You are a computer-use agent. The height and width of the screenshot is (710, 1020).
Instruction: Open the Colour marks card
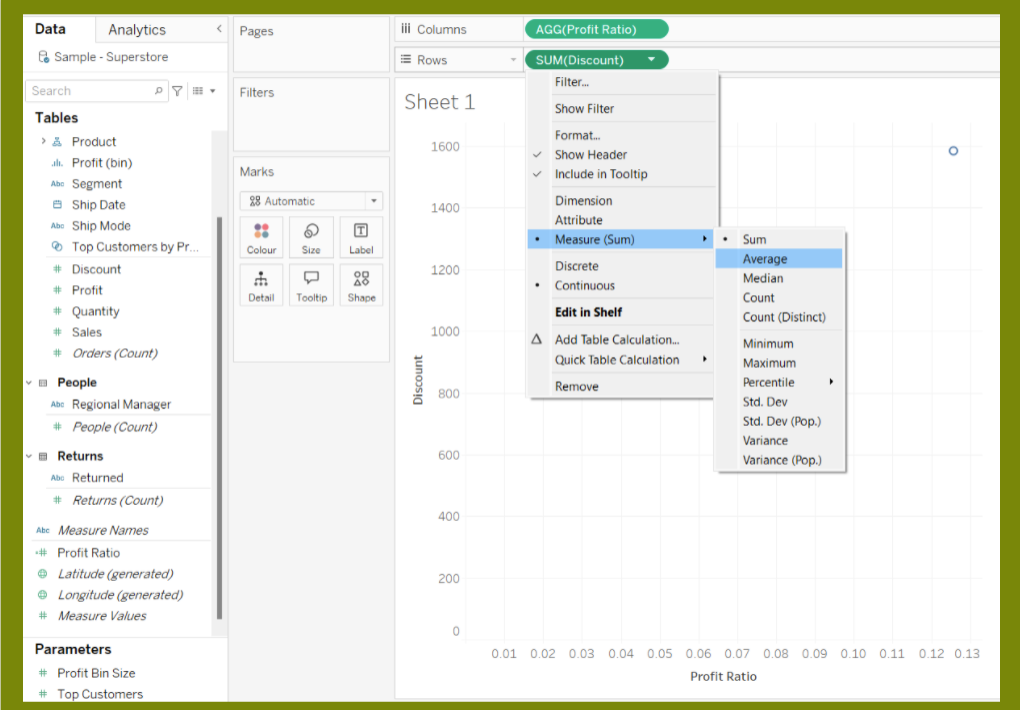point(262,238)
